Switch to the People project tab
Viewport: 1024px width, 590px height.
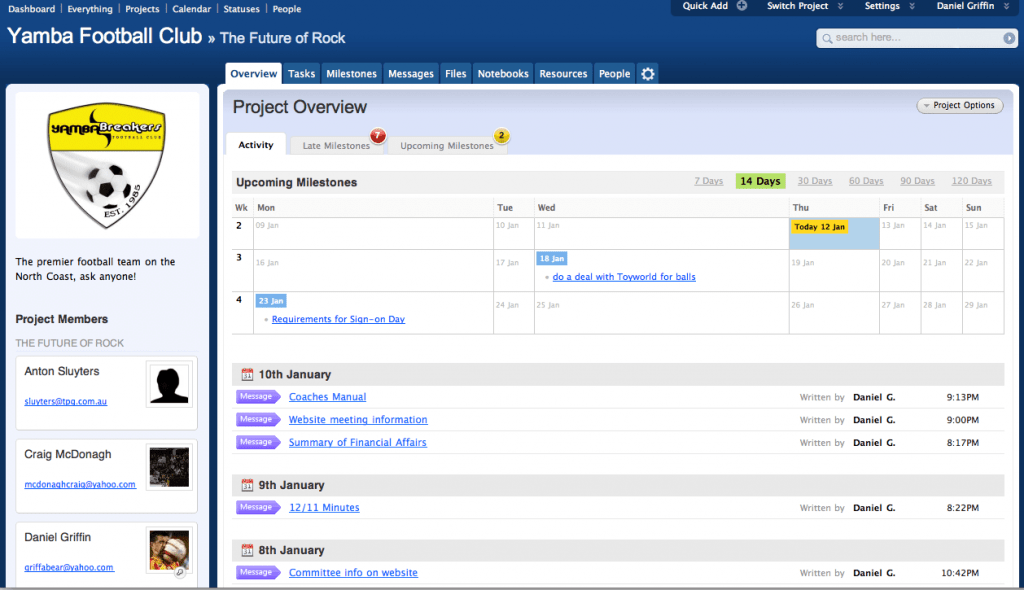615,74
